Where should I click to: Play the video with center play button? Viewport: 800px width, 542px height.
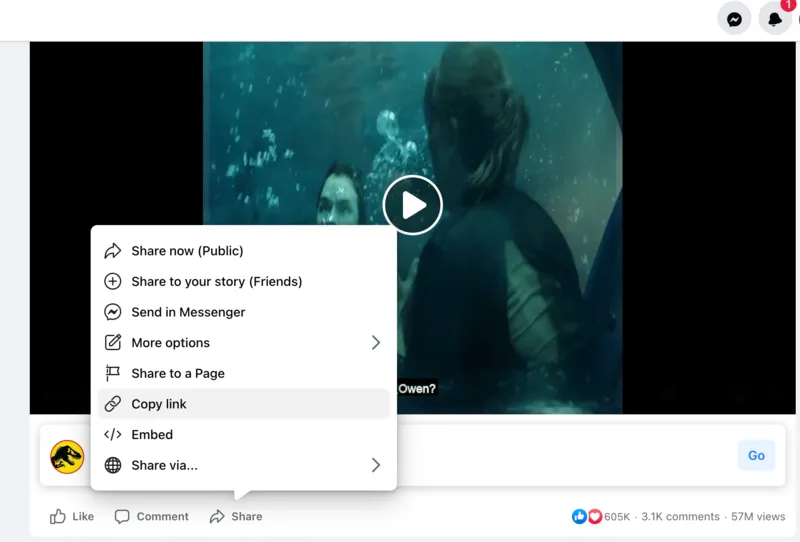tap(412, 205)
